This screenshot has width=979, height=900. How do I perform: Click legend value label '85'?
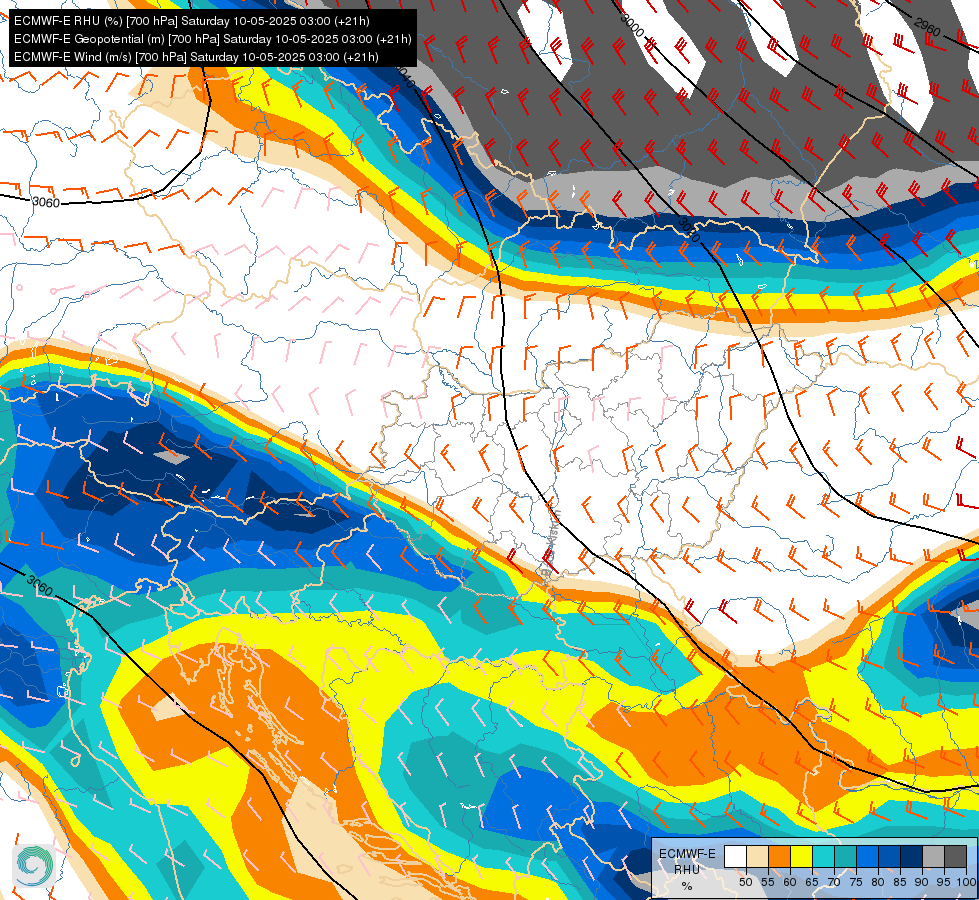(900, 883)
